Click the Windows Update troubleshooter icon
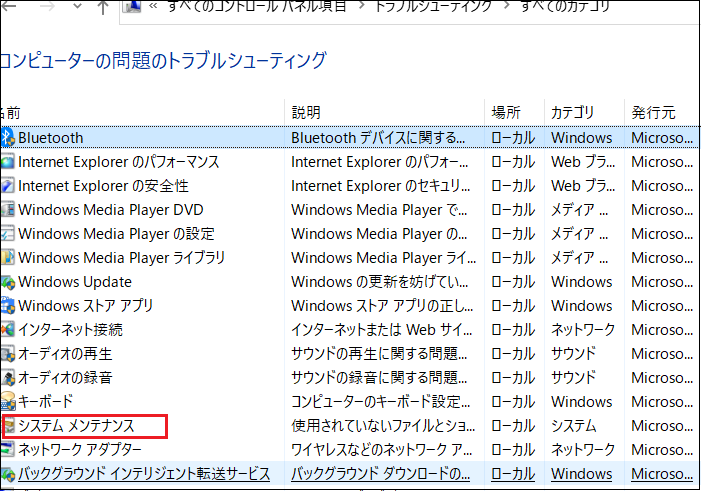The image size is (701, 491). tap(7, 282)
